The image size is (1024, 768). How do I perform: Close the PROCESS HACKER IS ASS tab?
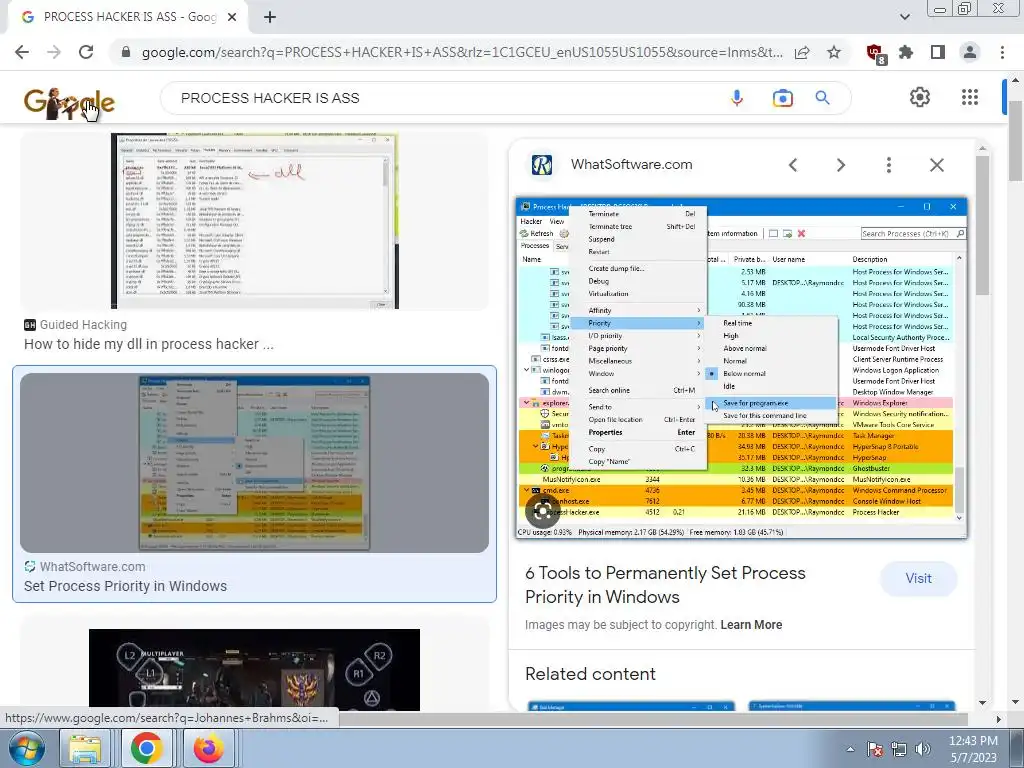coord(232,18)
